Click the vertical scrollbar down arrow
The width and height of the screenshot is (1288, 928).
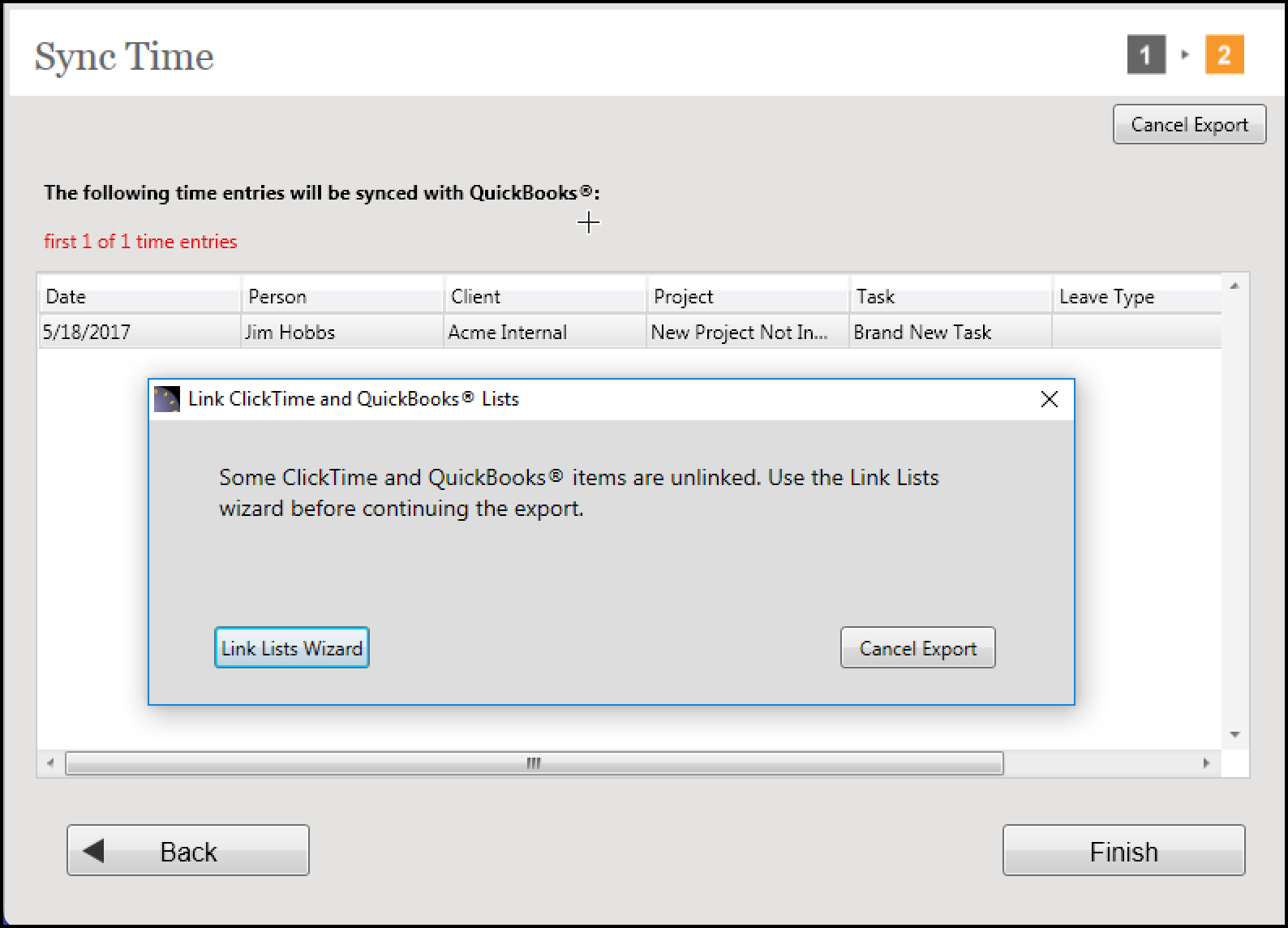coord(1235,735)
